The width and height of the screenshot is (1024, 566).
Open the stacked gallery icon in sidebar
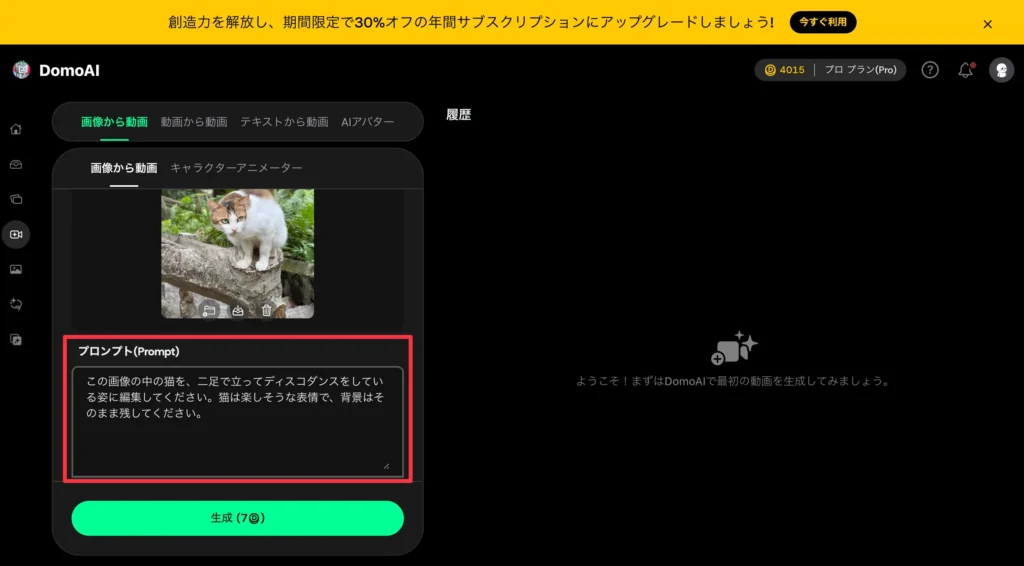pos(16,199)
